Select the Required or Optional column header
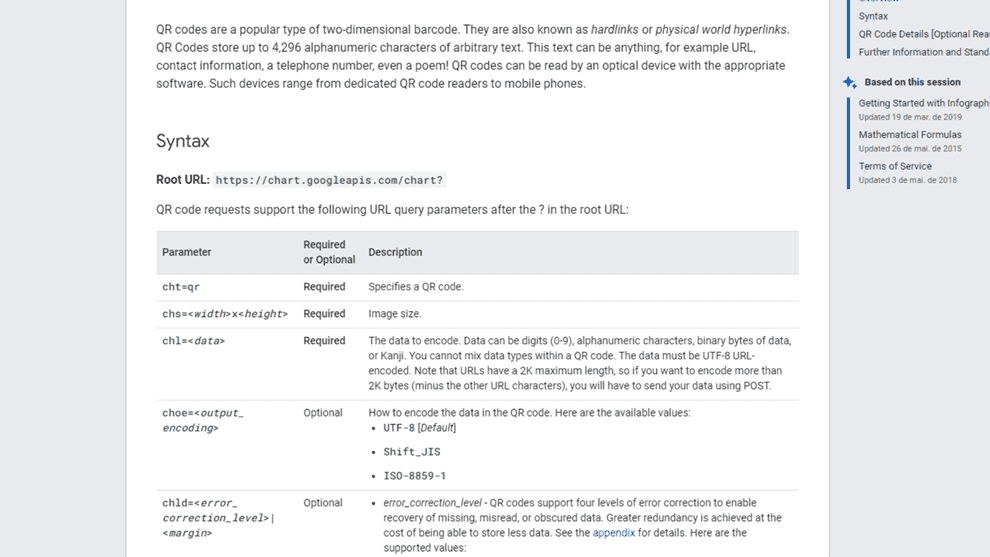 (x=329, y=252)
